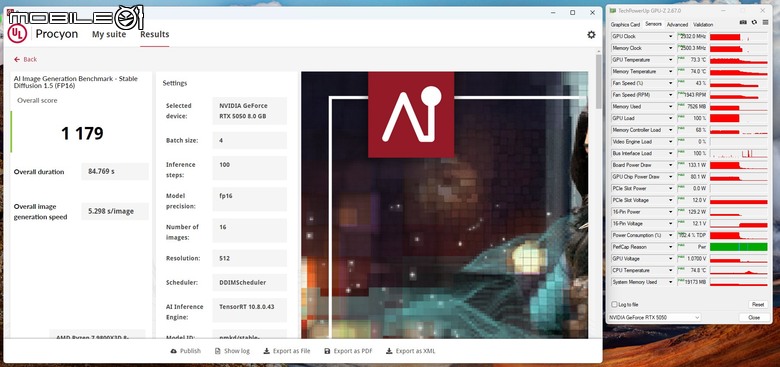Viewport: 780px width, 367px height.
Task: Open the 16-Pin Power dropdown
Action: pos(671,212)
